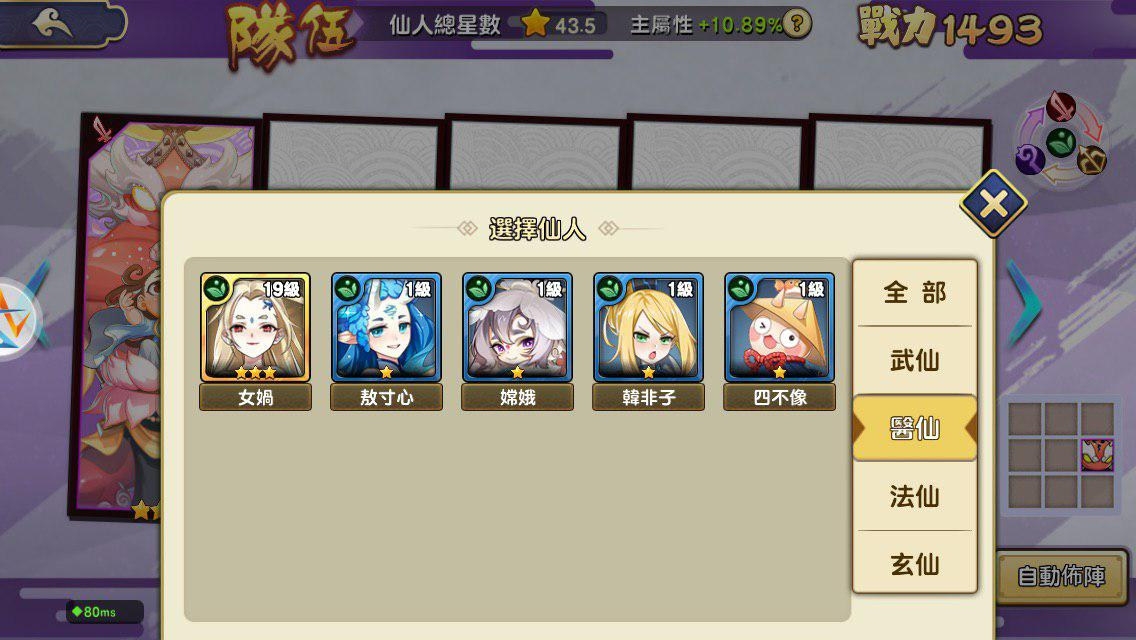Switch to the 全部 filter tab
1136x640 pixels.
click(915, 293)
